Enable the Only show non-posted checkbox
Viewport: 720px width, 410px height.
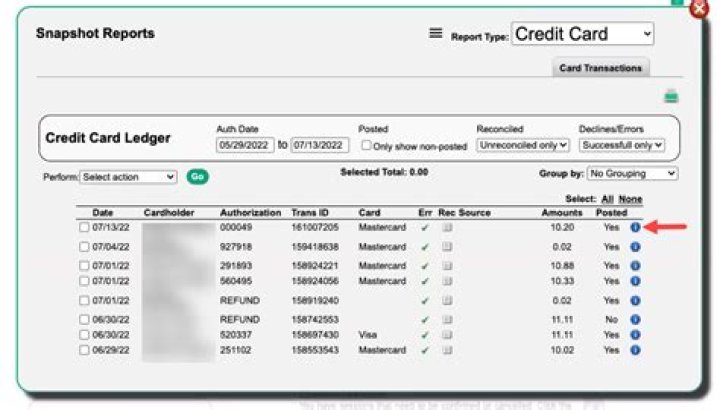pos(367,145)
